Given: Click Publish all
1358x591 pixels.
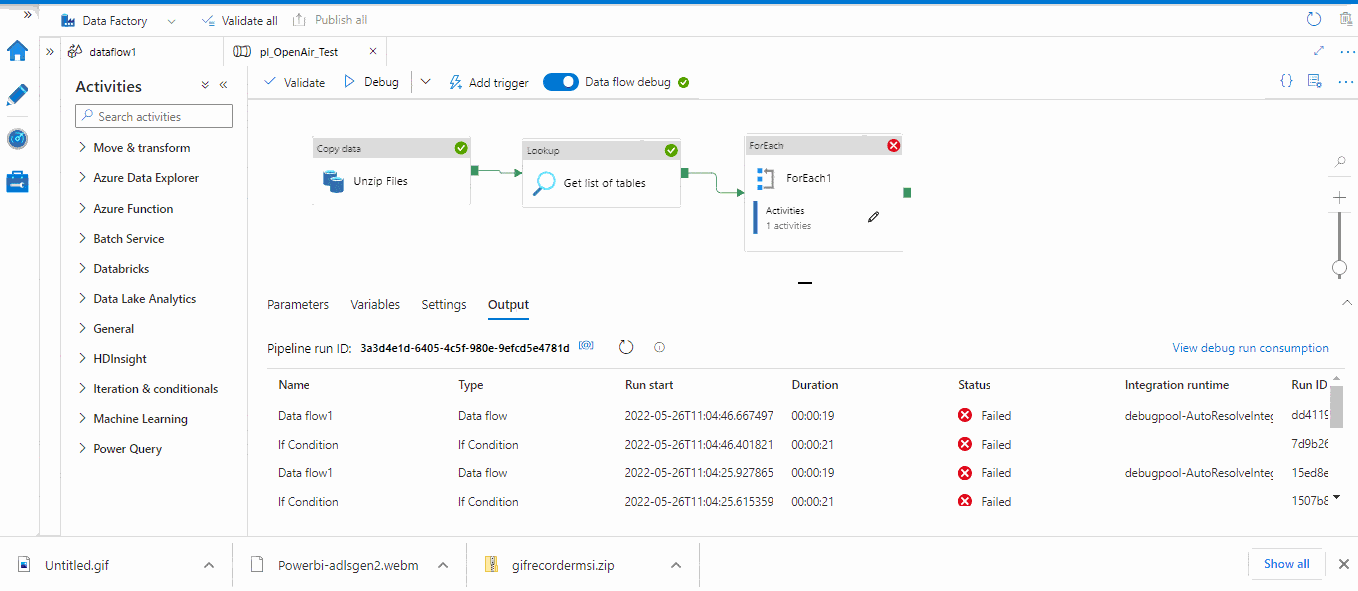Looking at the screenshot, I should (x=330, y=20).
